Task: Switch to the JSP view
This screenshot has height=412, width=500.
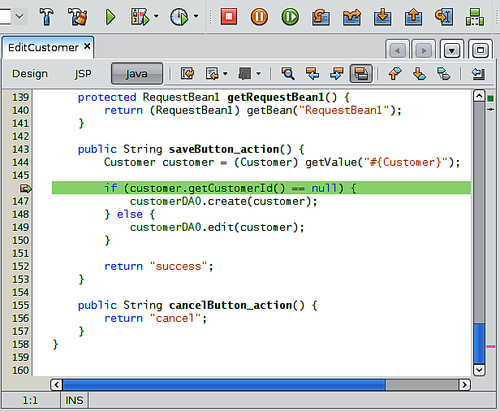Action: (83, 74)
